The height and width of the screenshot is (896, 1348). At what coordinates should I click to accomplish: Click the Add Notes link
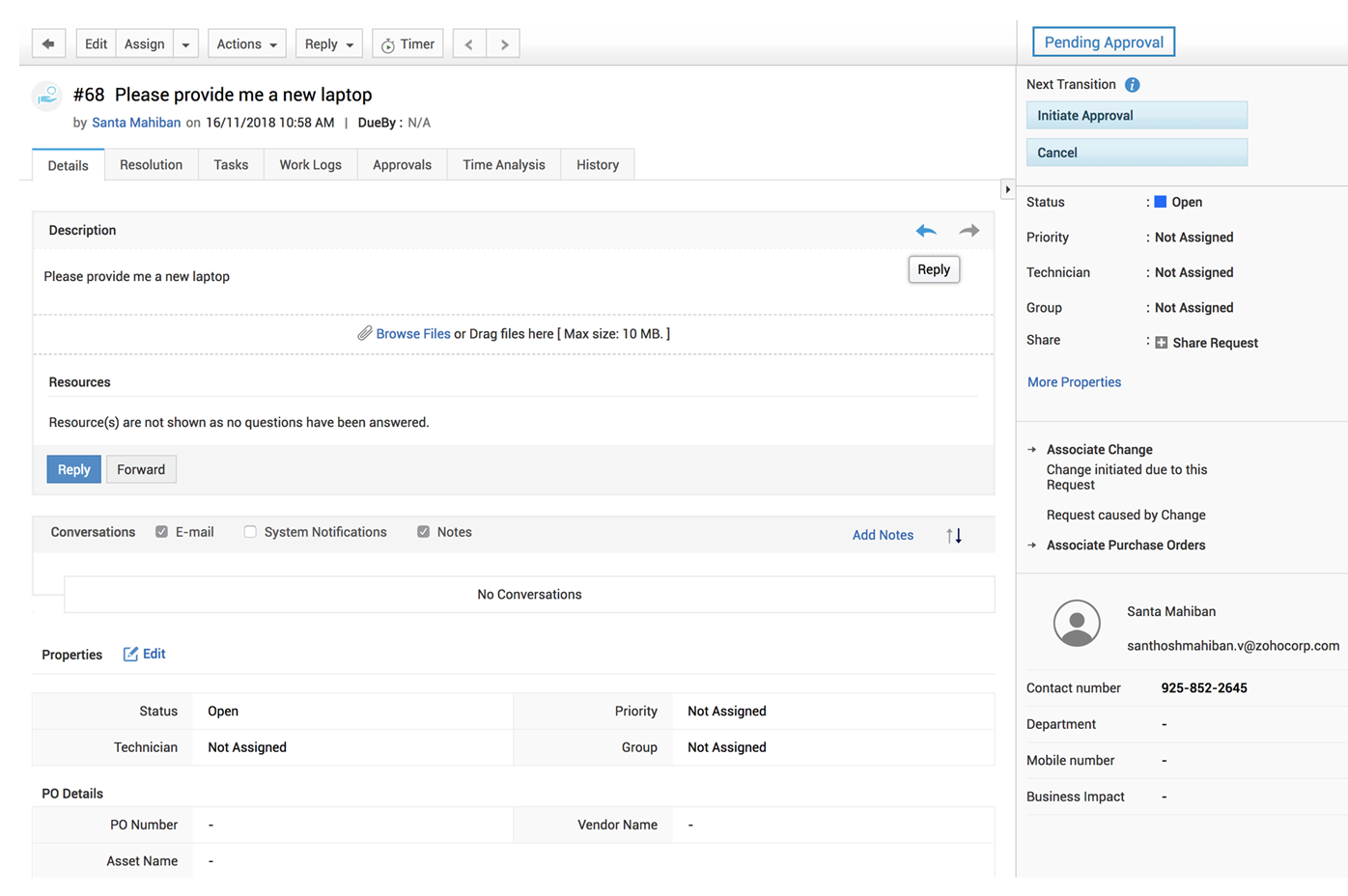point(883,535)
